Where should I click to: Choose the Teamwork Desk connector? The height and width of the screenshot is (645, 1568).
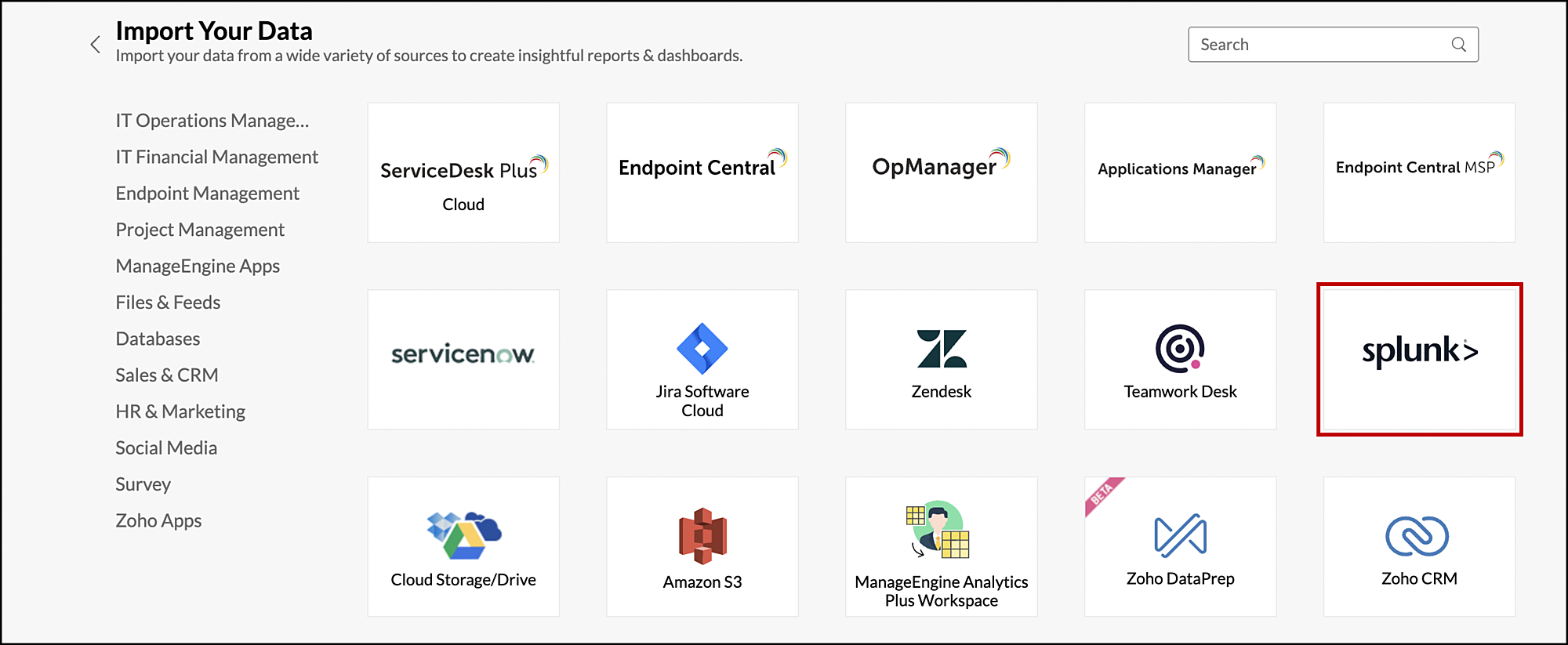click(1181, 360)
